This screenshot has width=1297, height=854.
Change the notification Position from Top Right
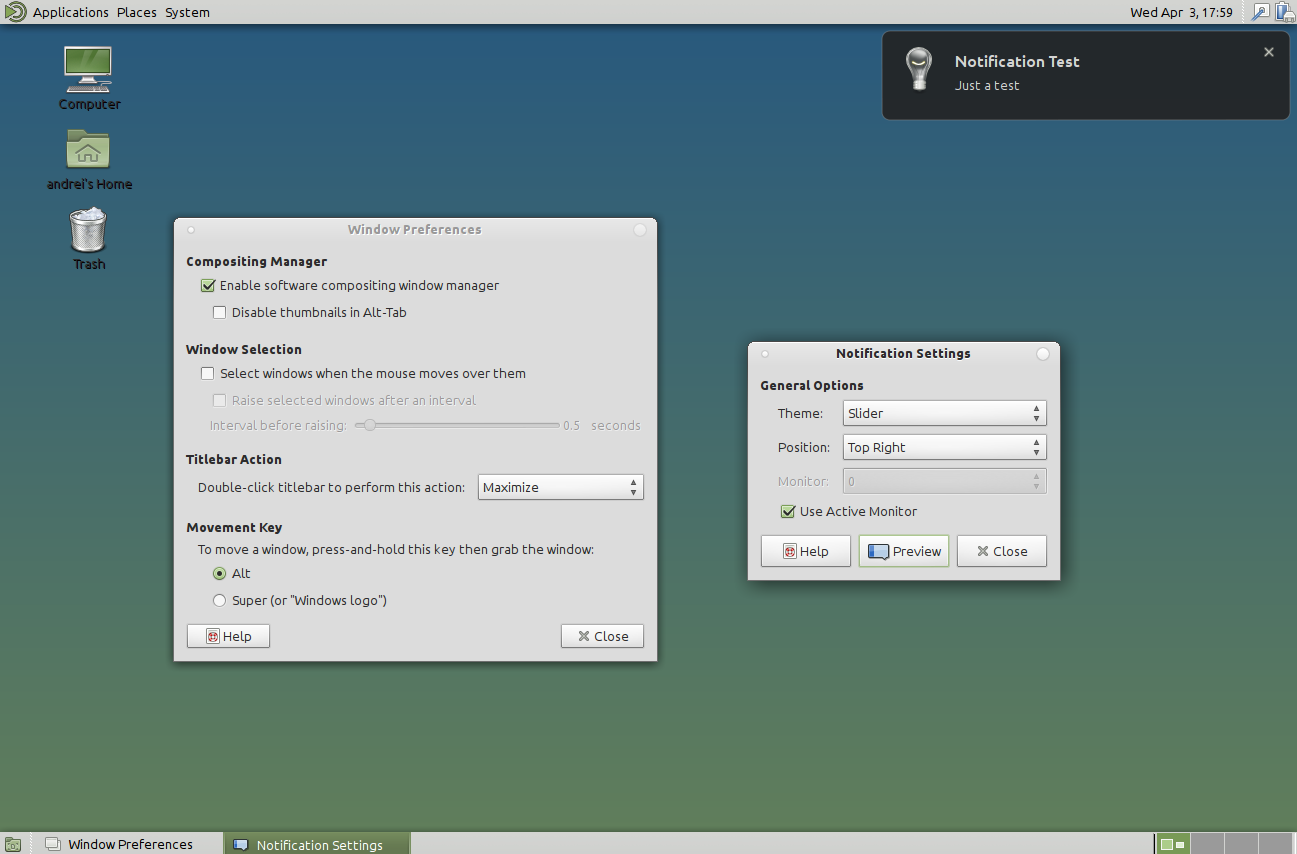(x=944, y=447)
